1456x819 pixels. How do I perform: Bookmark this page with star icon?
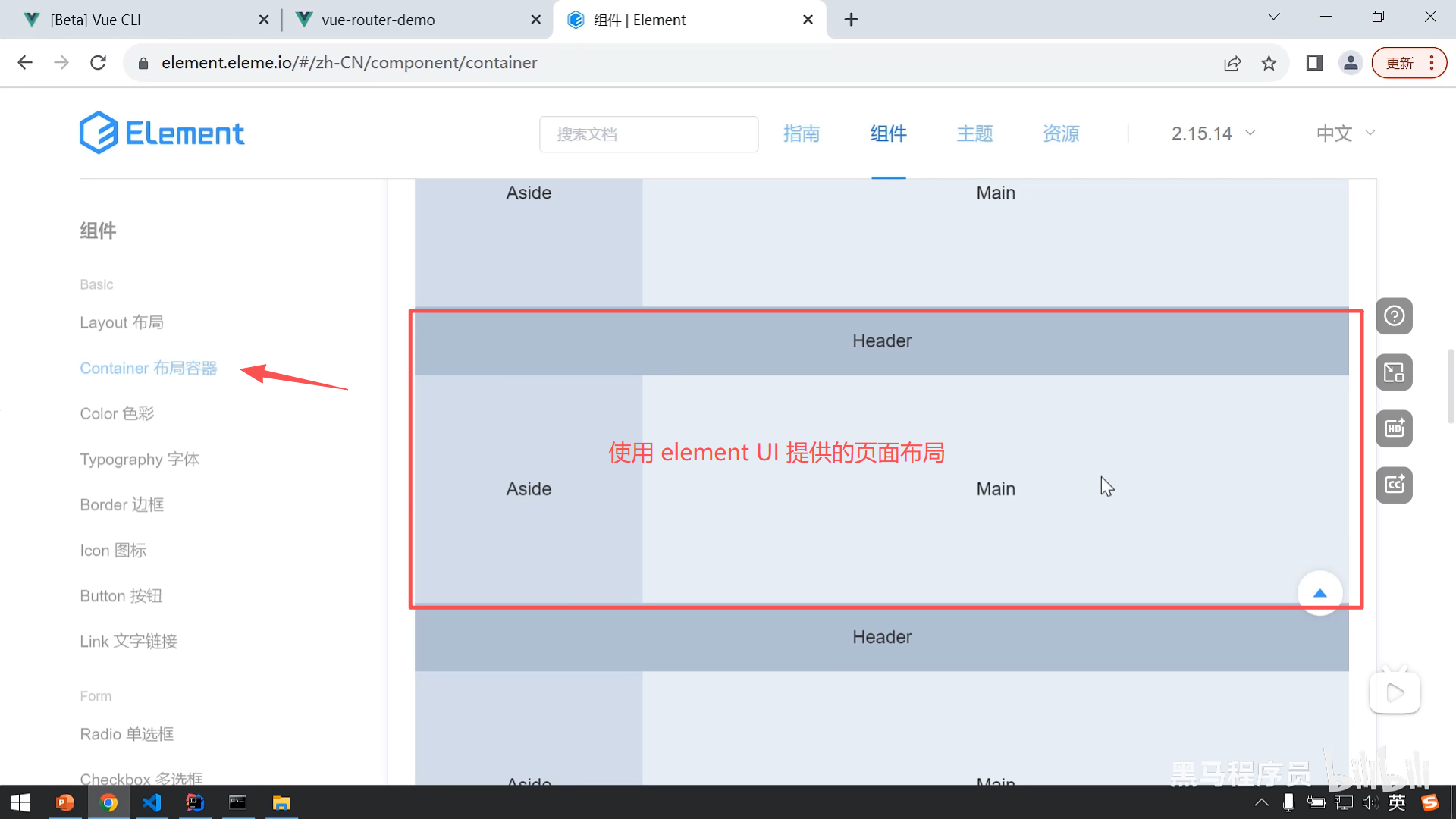[x=1269, y=63]
